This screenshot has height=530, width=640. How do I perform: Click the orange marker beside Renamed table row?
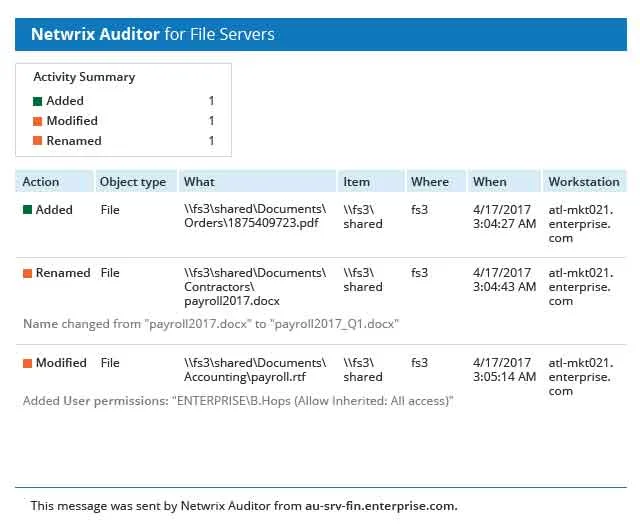27,273
